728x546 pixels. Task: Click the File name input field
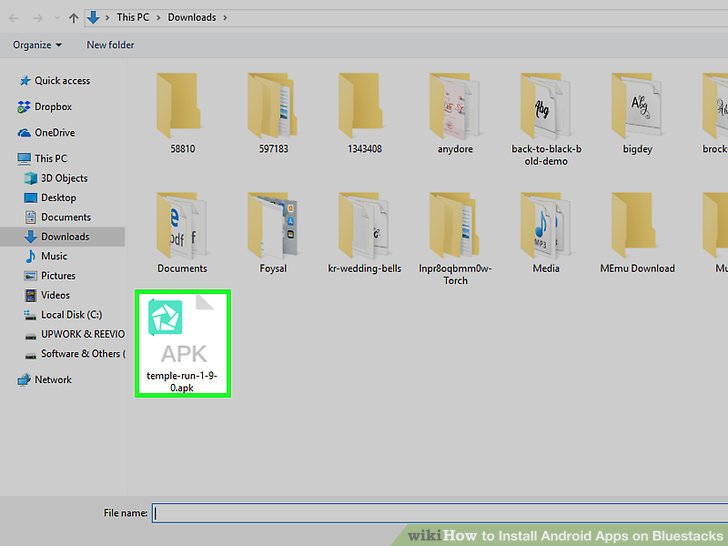(440, 513)
